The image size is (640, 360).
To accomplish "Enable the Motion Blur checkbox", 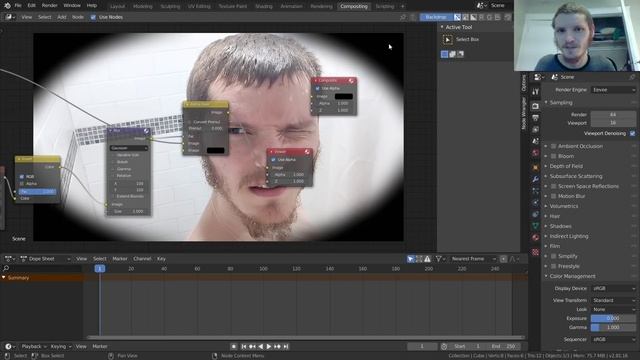I will pyautogui.click(x=553, y=196).
